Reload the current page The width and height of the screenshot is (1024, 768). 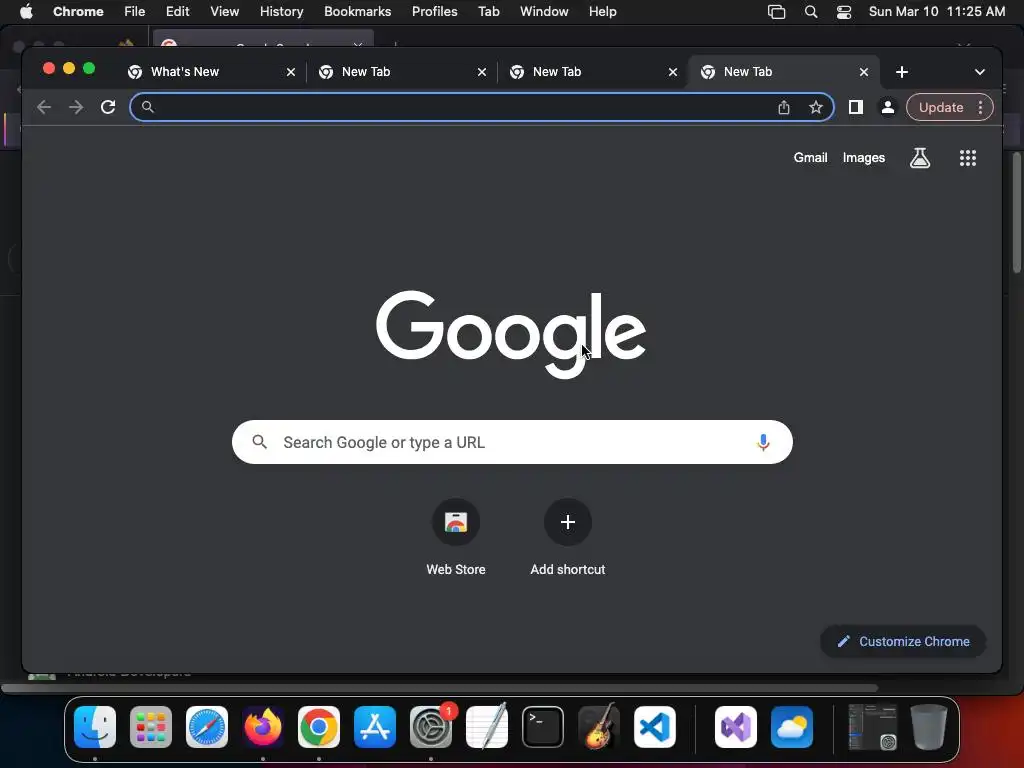[x=108, y=107]
